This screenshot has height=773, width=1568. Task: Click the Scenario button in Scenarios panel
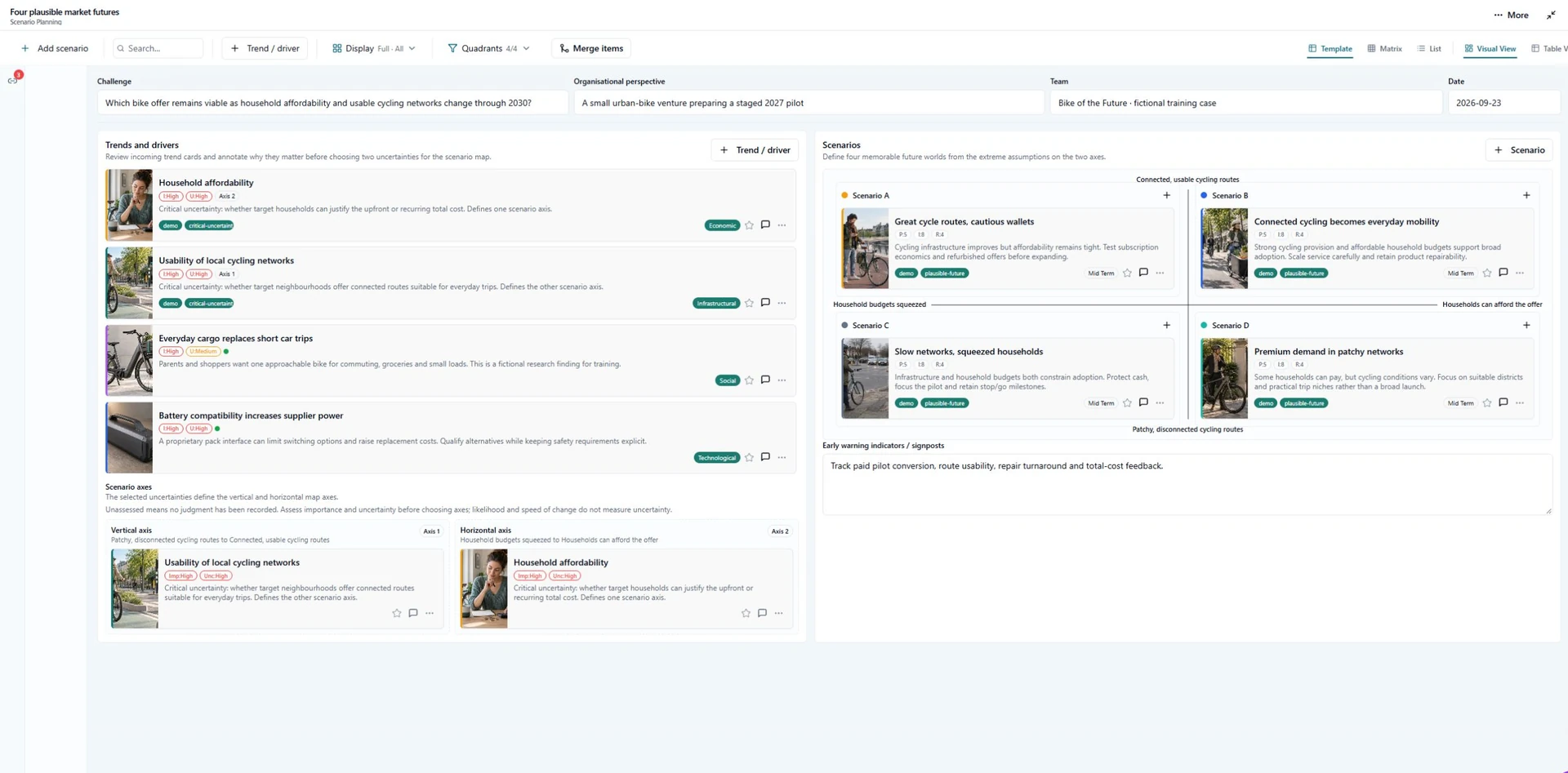pyautogui.click(x=1519, y=150)
